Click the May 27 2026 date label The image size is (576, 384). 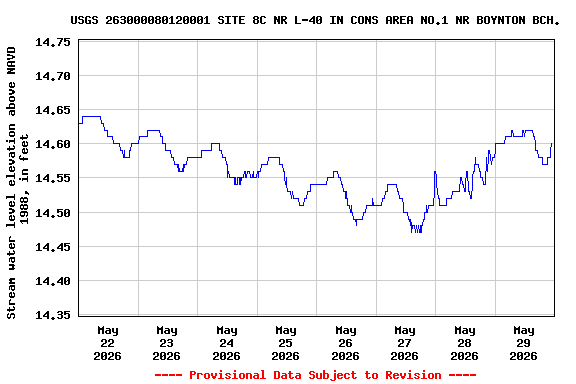(404, 343)
